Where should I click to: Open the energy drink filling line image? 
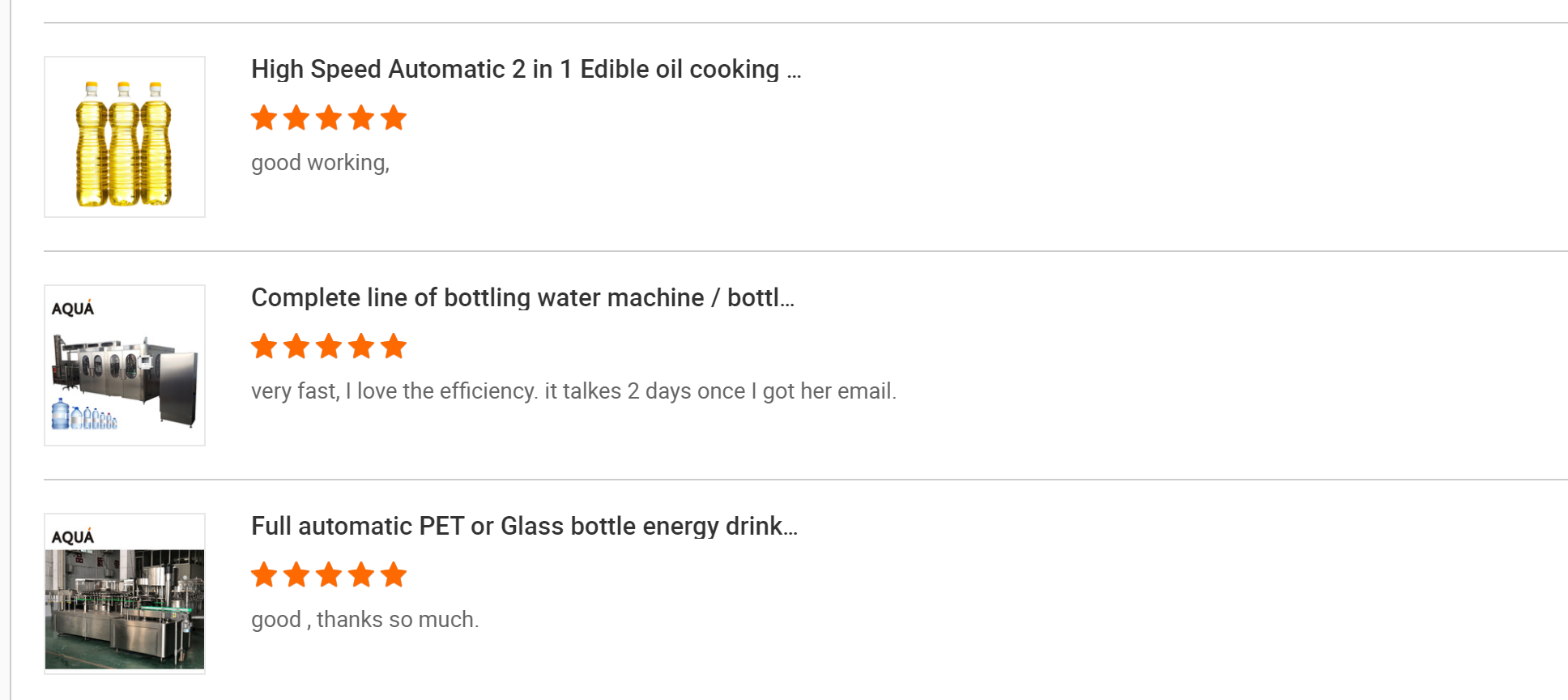125,608
